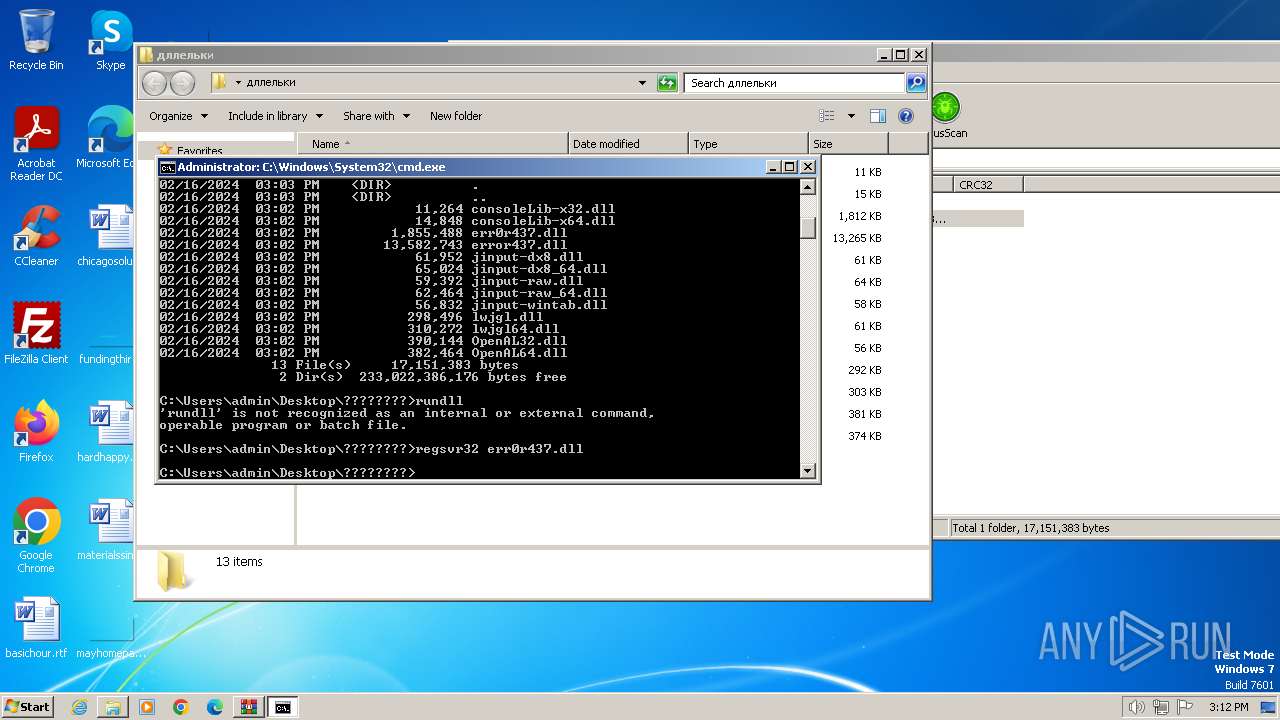
Task: Click the volume speaker tray icon
Action: point(1137,707)
